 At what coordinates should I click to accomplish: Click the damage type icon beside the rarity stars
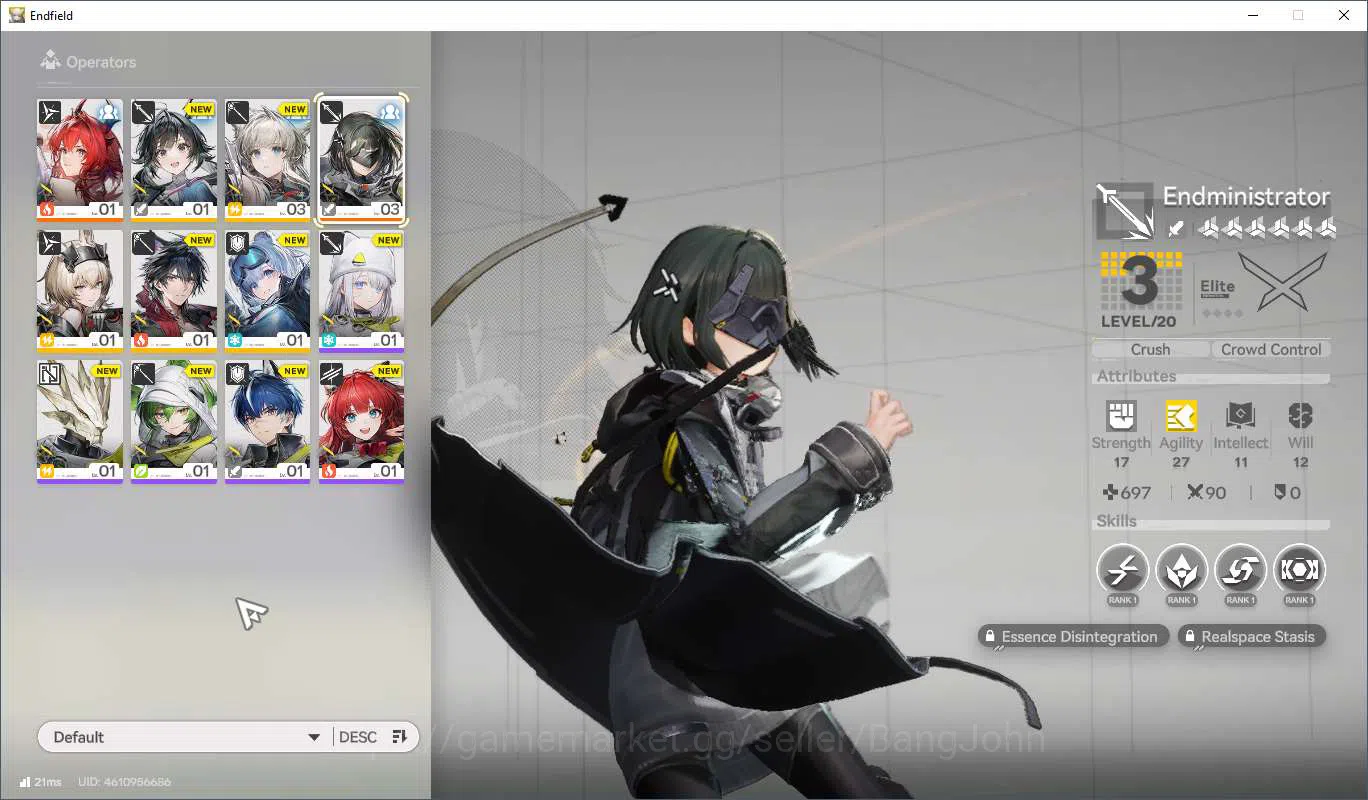point(1176,229)
